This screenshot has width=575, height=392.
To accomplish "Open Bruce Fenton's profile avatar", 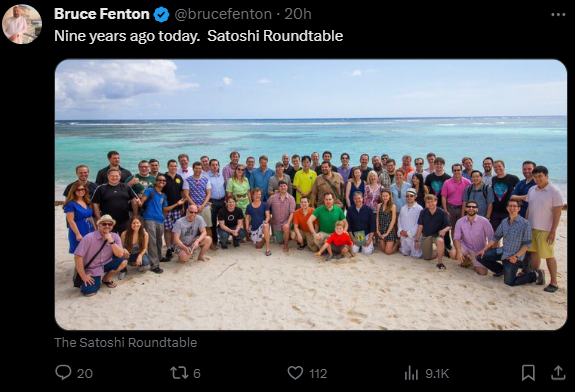I will click(22, 24).
